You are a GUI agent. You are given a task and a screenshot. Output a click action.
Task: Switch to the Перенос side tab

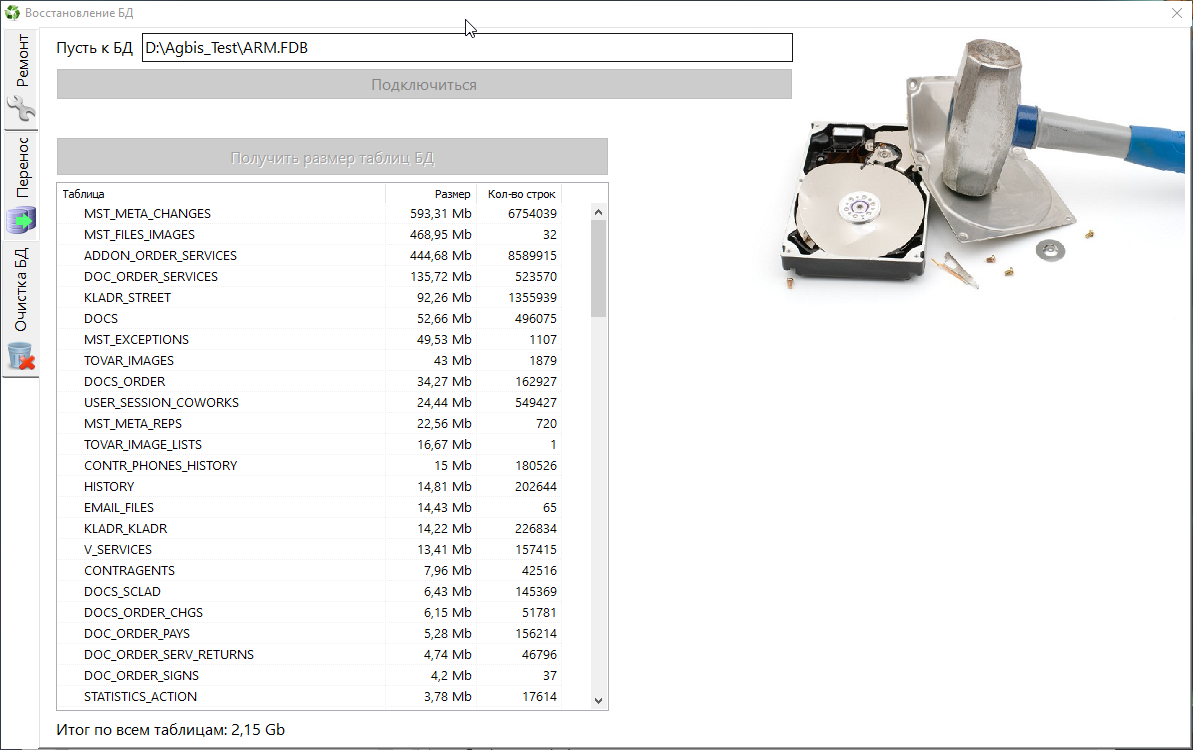[21, 186]
